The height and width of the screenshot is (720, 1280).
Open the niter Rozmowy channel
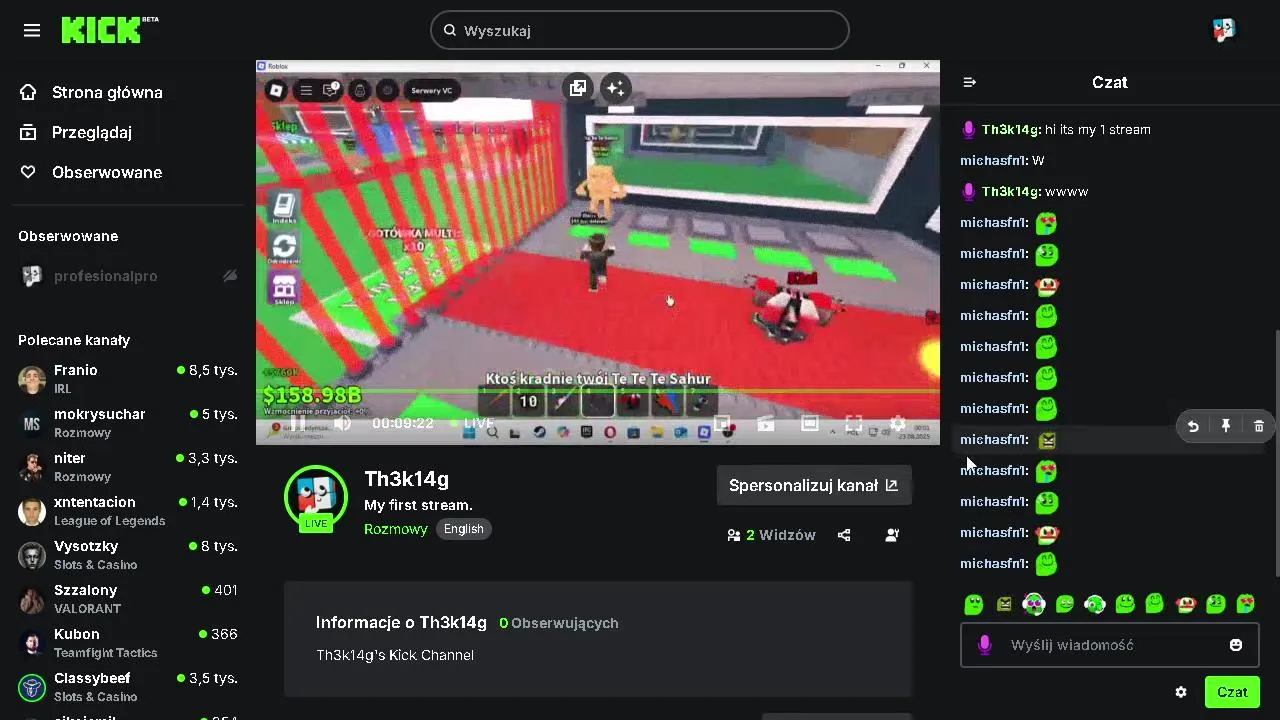[x=127, y=467]
